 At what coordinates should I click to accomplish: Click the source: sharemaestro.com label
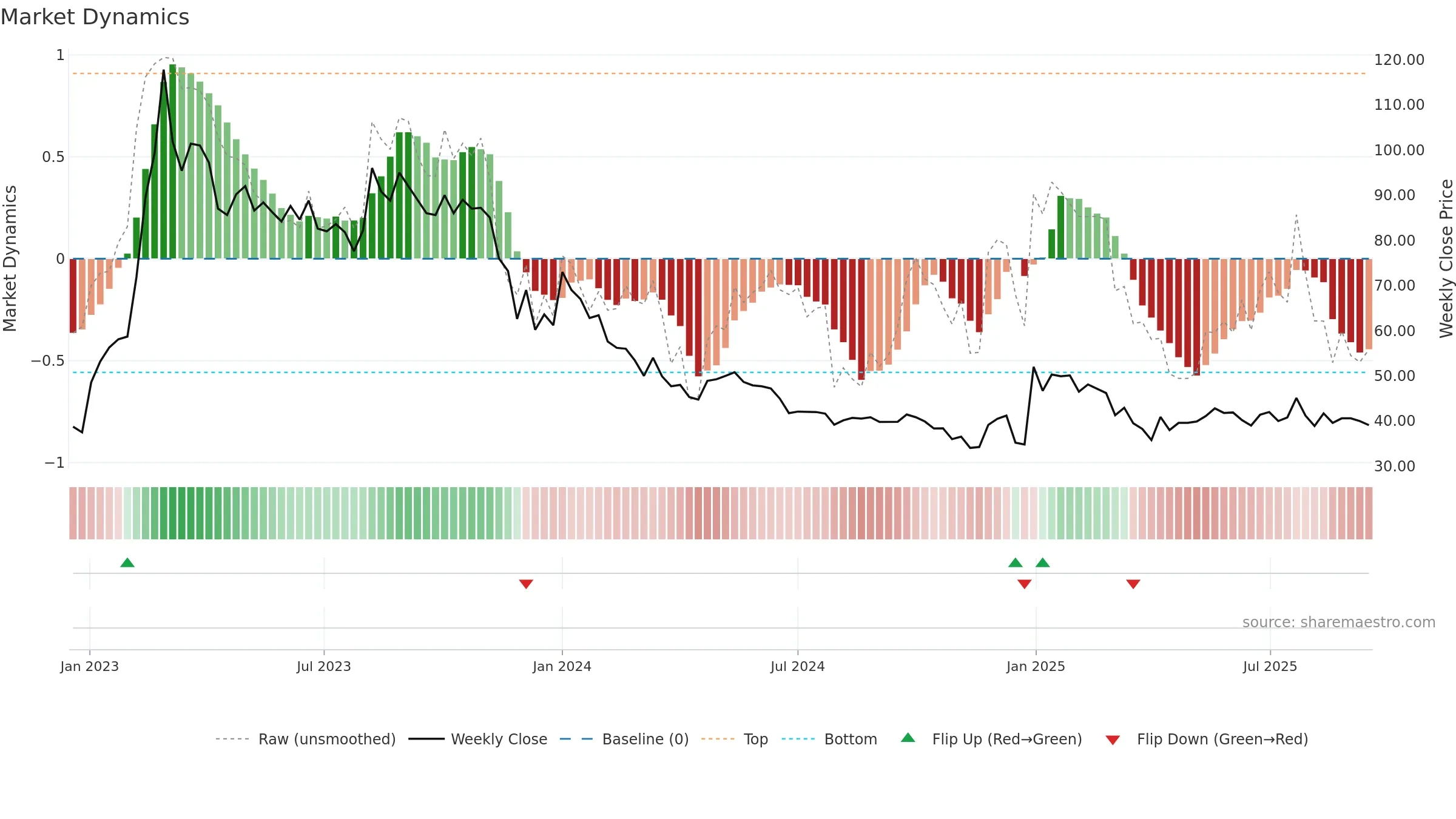click(1339, 622)
